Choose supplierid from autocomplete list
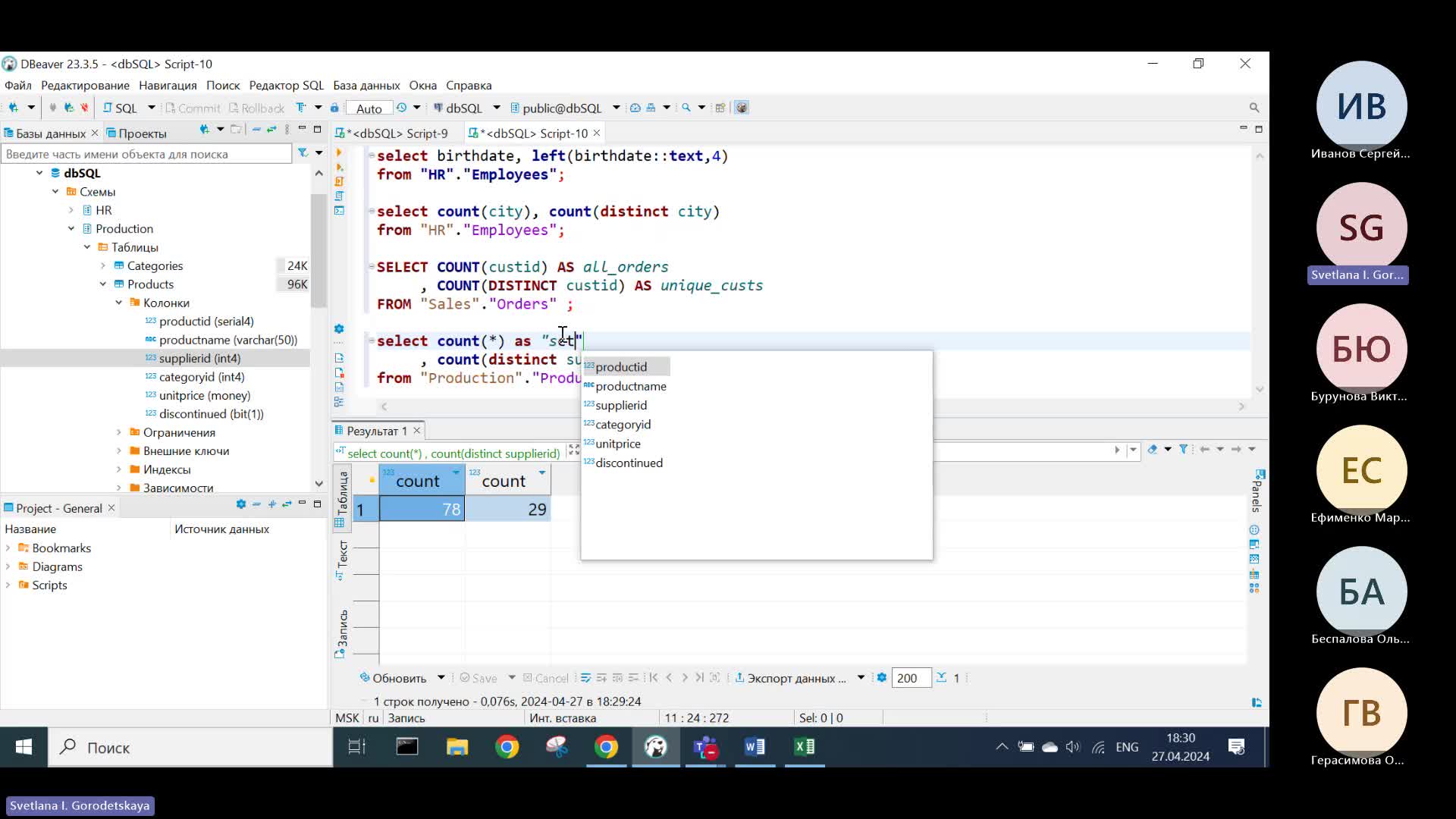This screenshot has width=1456, height=819. click(x=621, y=405)
